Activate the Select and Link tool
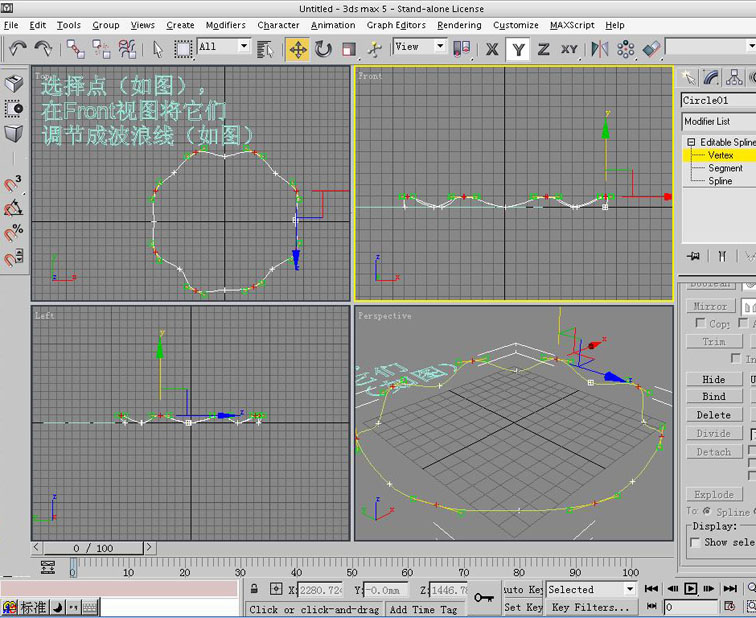 75,49
